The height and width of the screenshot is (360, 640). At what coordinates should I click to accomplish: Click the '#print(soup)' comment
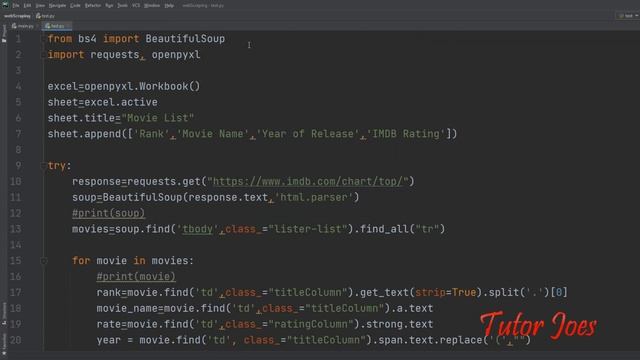pyautogui.click(x=108, y=213)
